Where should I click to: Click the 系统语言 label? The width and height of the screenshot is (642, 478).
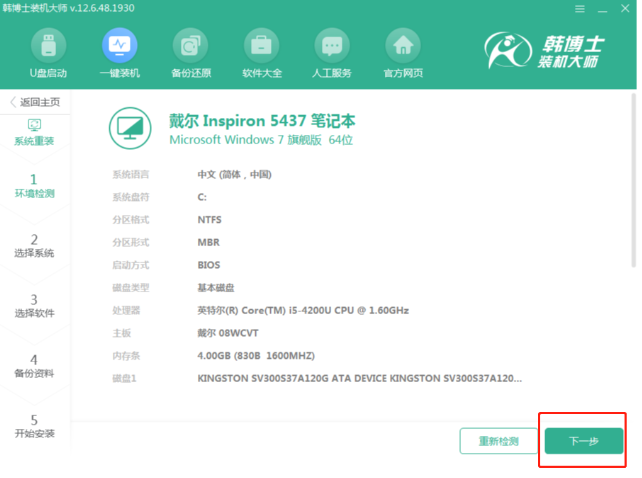coord(131,174)
